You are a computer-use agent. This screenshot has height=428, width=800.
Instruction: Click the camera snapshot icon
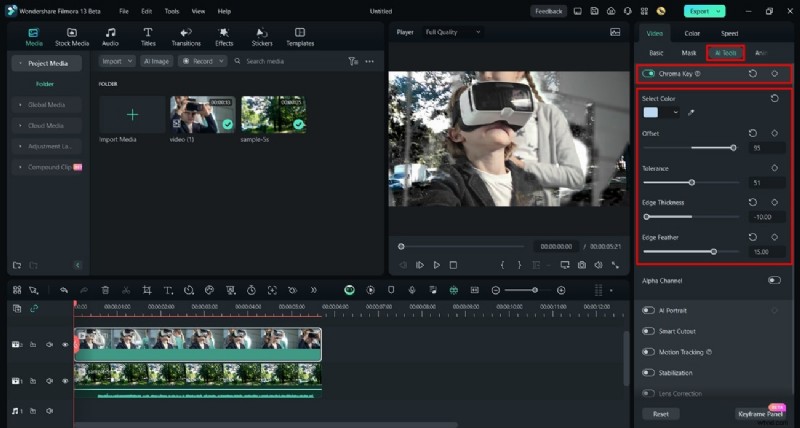click(582, 265)
